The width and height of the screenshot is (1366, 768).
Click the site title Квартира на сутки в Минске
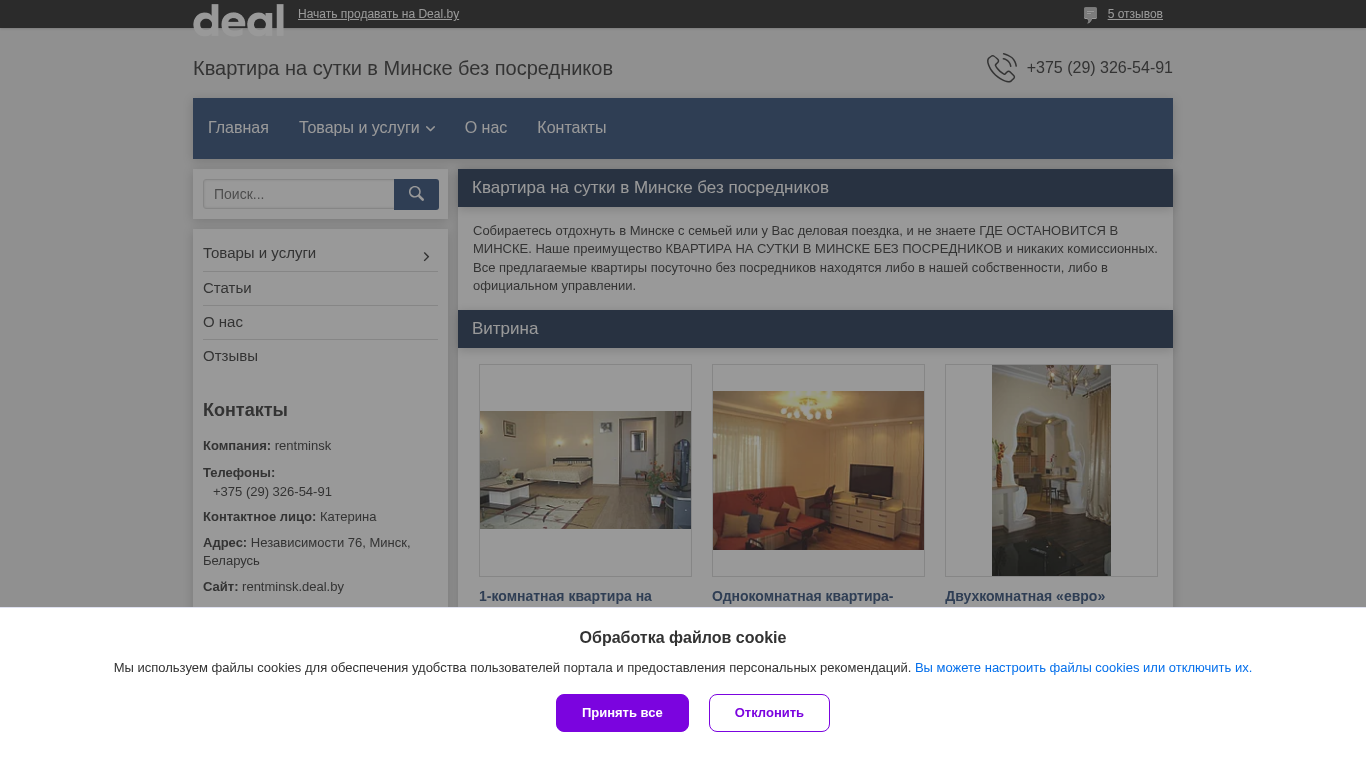tap(403, 68)
